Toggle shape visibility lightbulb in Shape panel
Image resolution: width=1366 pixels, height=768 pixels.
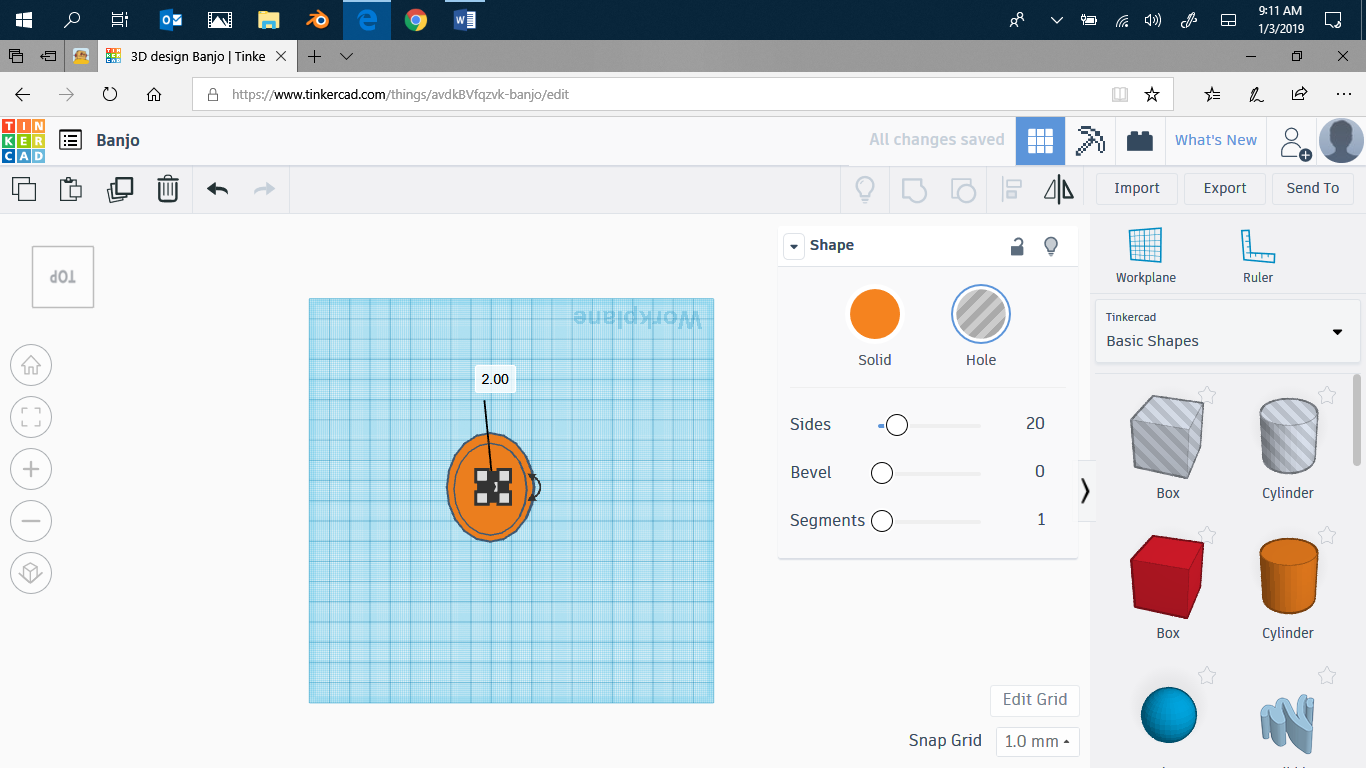point(1051,246)
